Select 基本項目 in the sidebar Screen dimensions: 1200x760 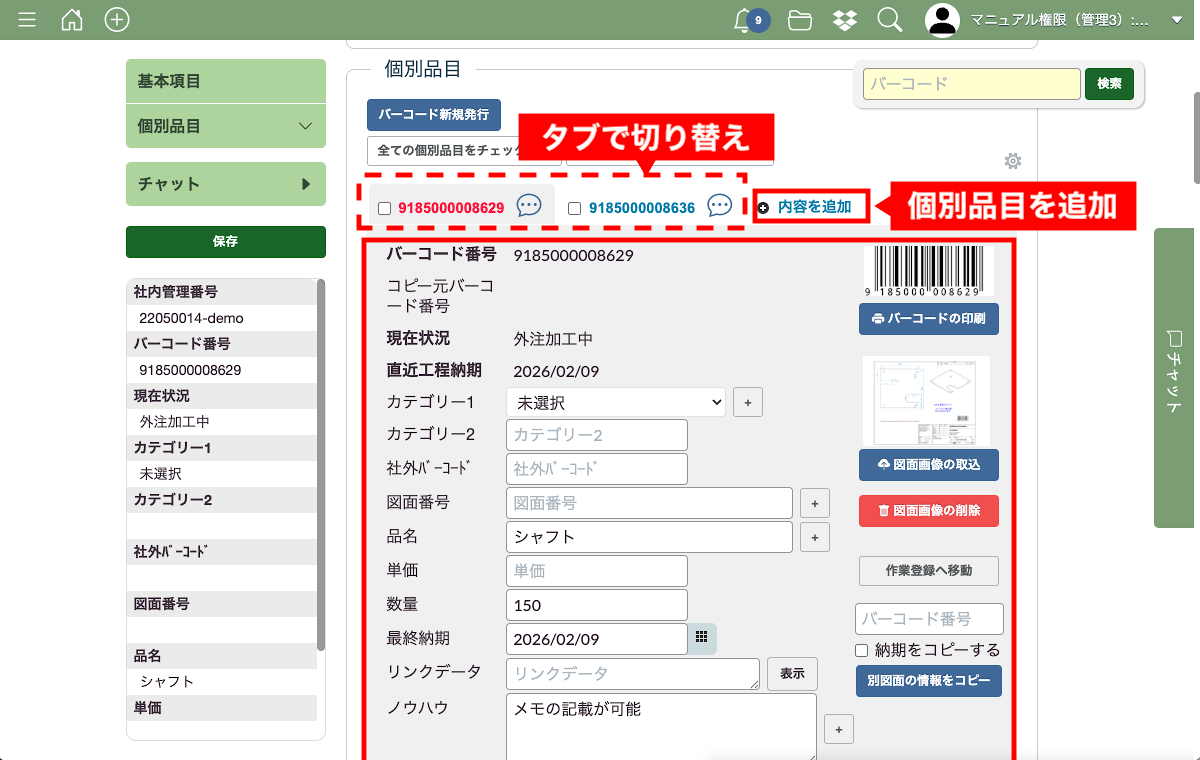(226, 81)
